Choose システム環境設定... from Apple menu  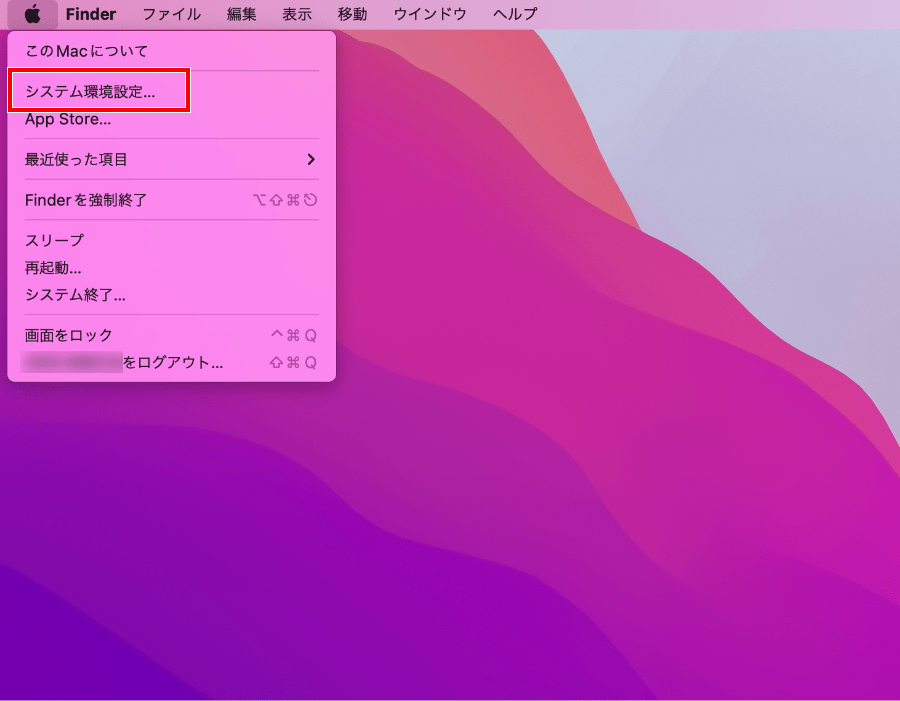[172, 92]
